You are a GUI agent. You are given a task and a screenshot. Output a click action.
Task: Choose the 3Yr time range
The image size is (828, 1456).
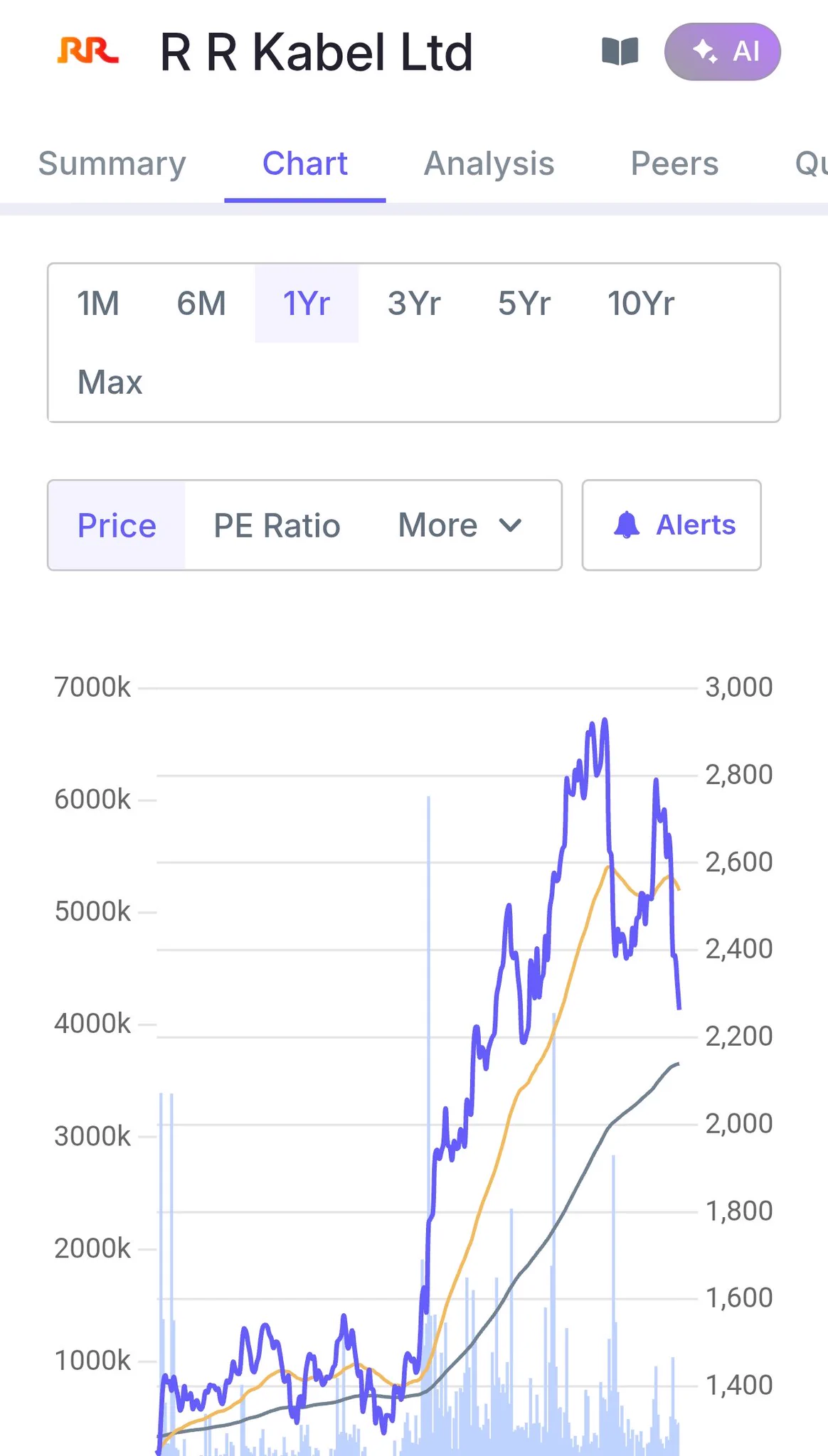414,304
